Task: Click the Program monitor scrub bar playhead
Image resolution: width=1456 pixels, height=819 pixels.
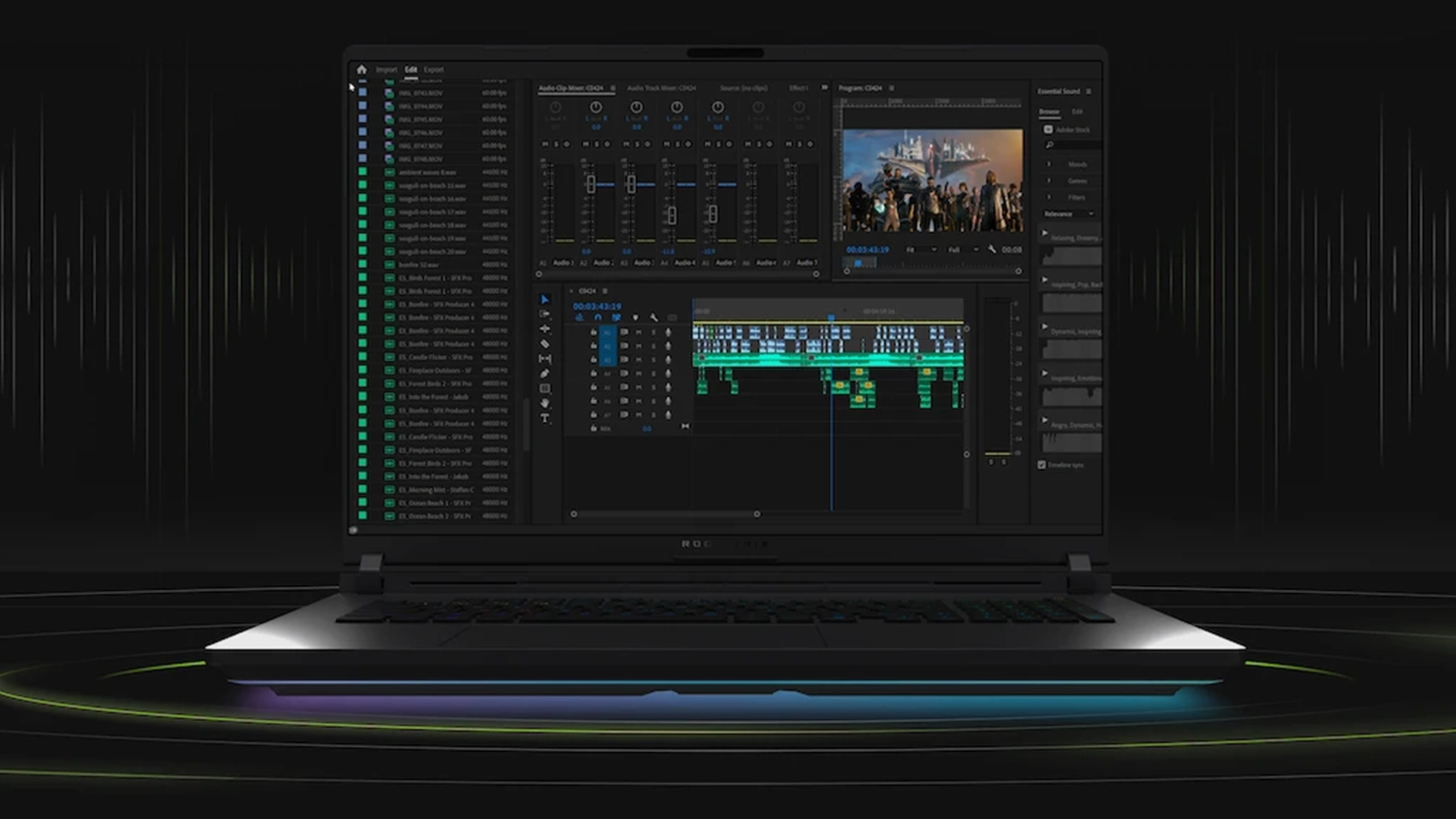Action: coord(858,263)
